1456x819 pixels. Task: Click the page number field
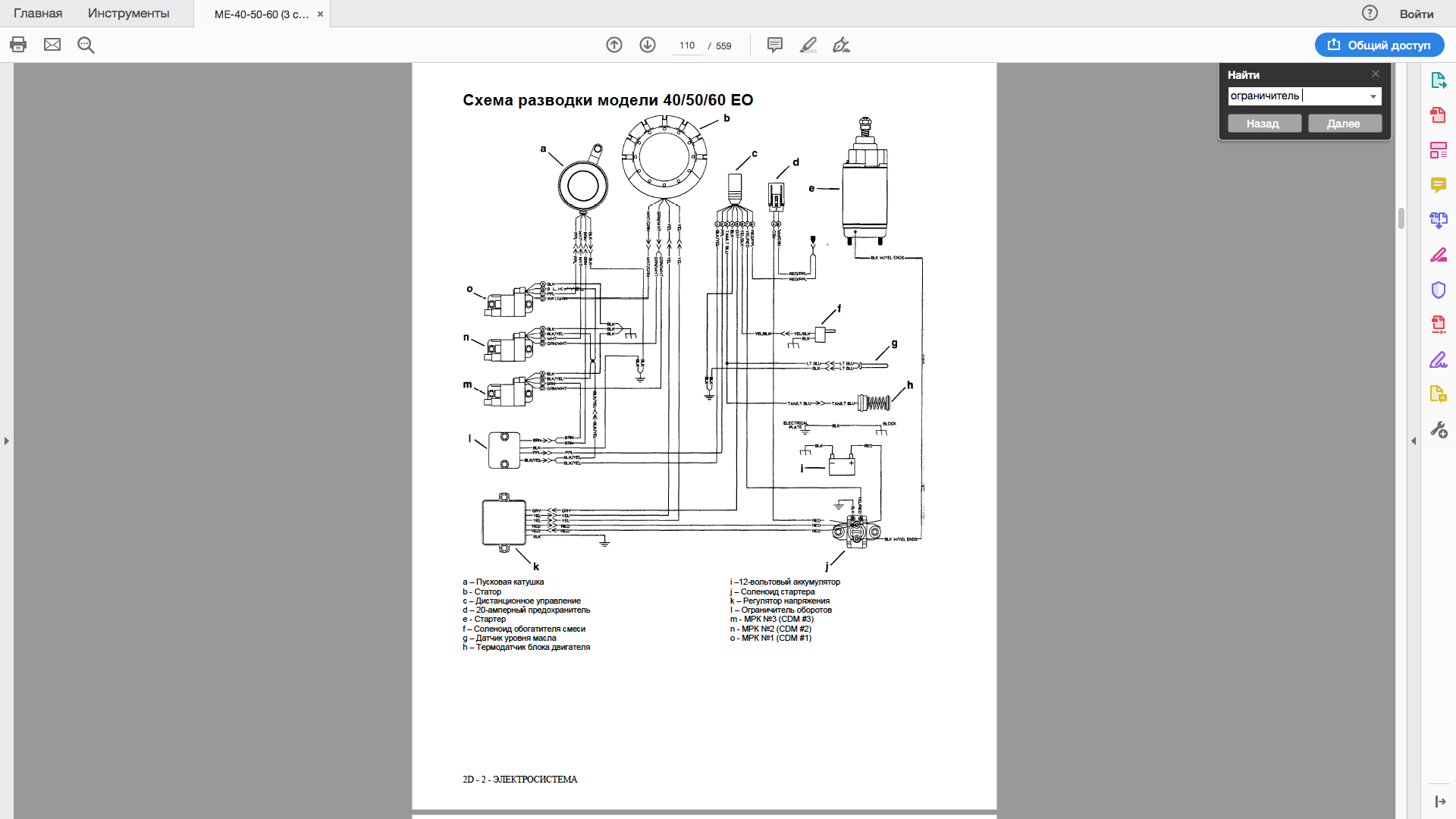pos(687,45)
